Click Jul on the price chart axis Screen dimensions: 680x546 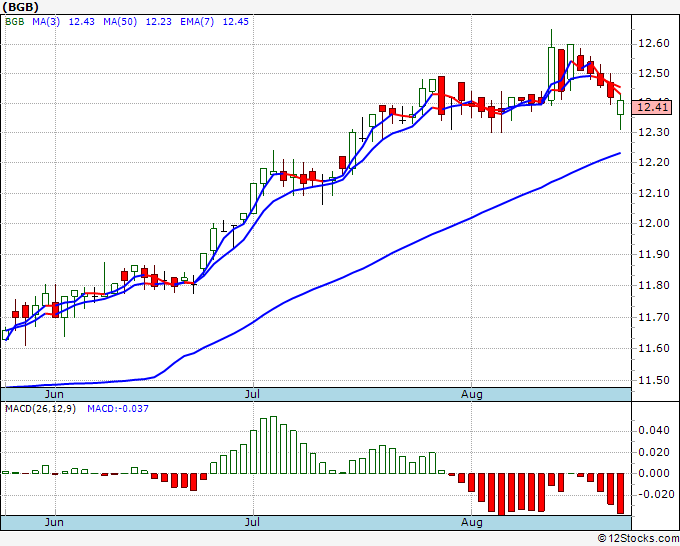(x=252, y=394)
